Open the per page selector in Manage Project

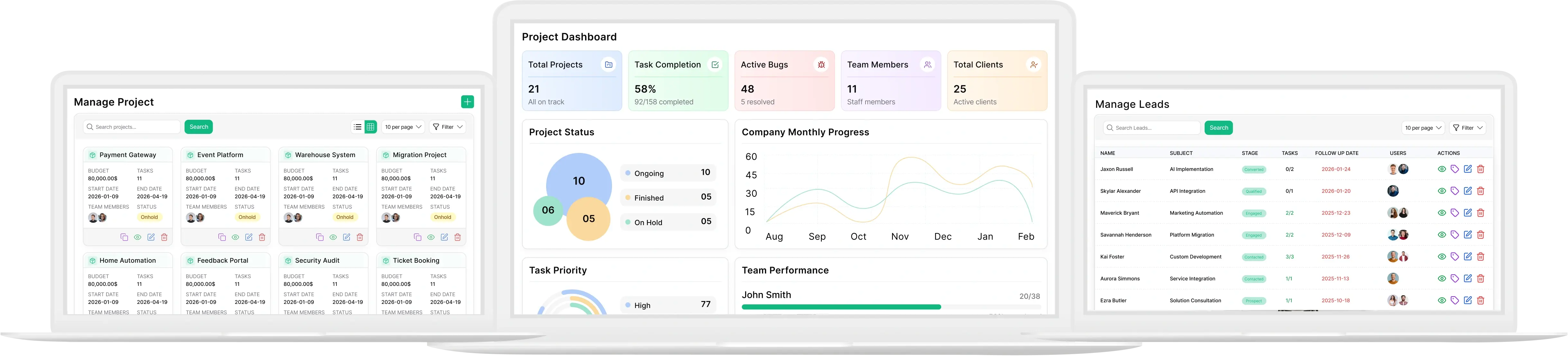pos(402,127)
